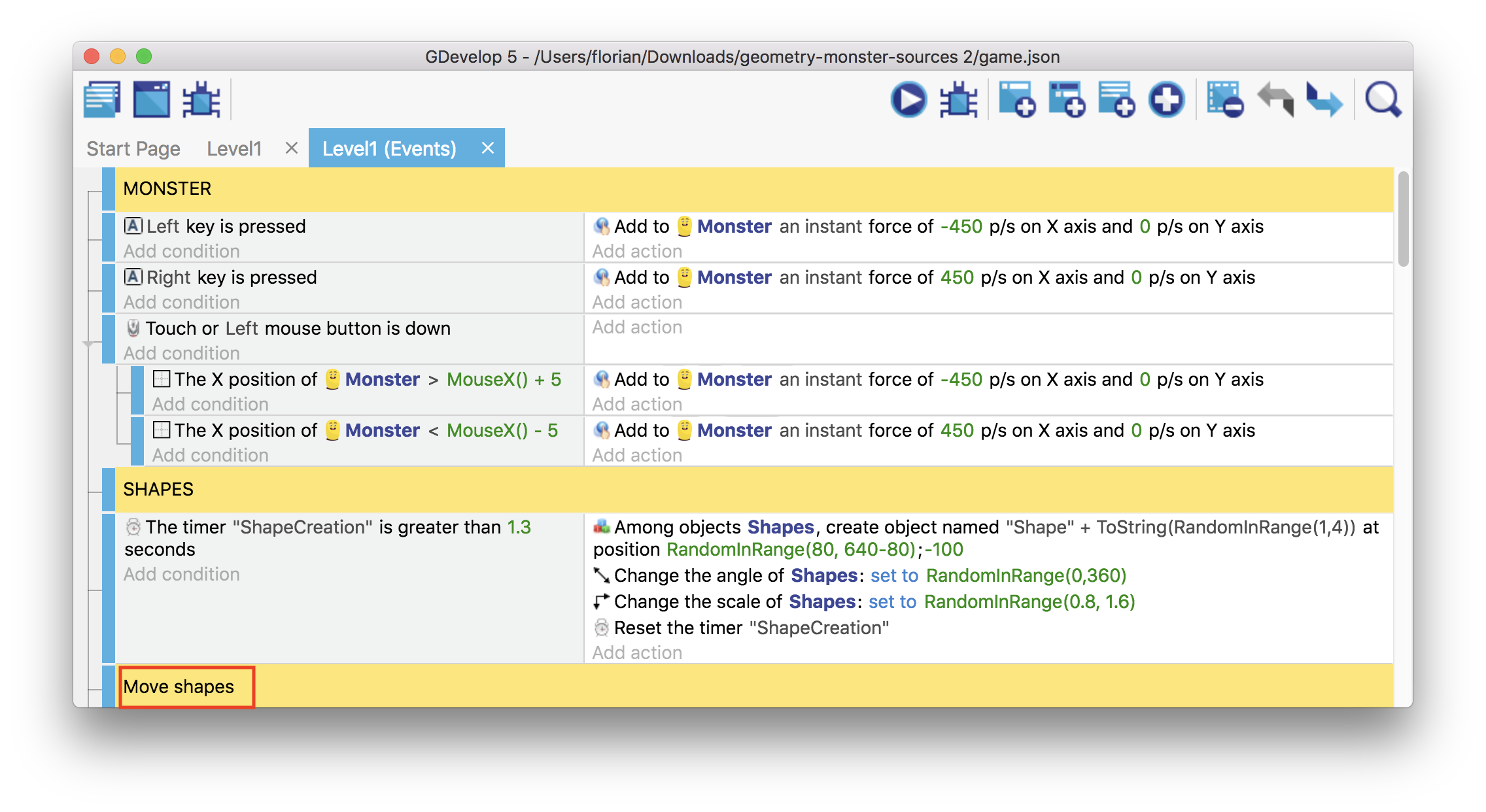
Task: Click Add action under Reset the timer
Action: pyautogui.click(x=637, y=652)
